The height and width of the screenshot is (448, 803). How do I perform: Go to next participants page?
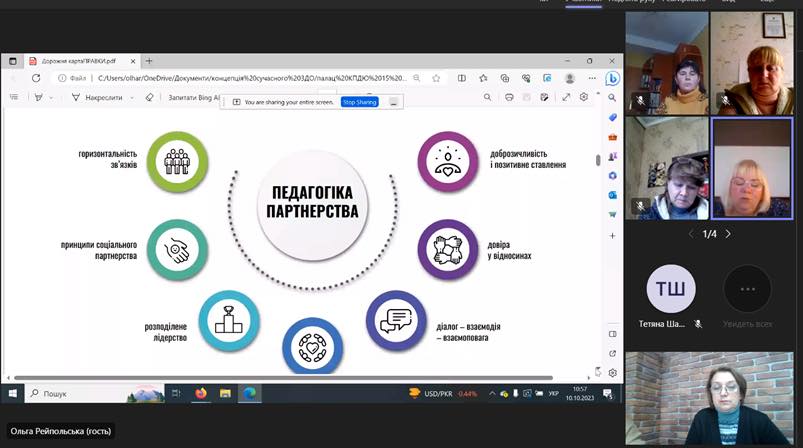728,234
